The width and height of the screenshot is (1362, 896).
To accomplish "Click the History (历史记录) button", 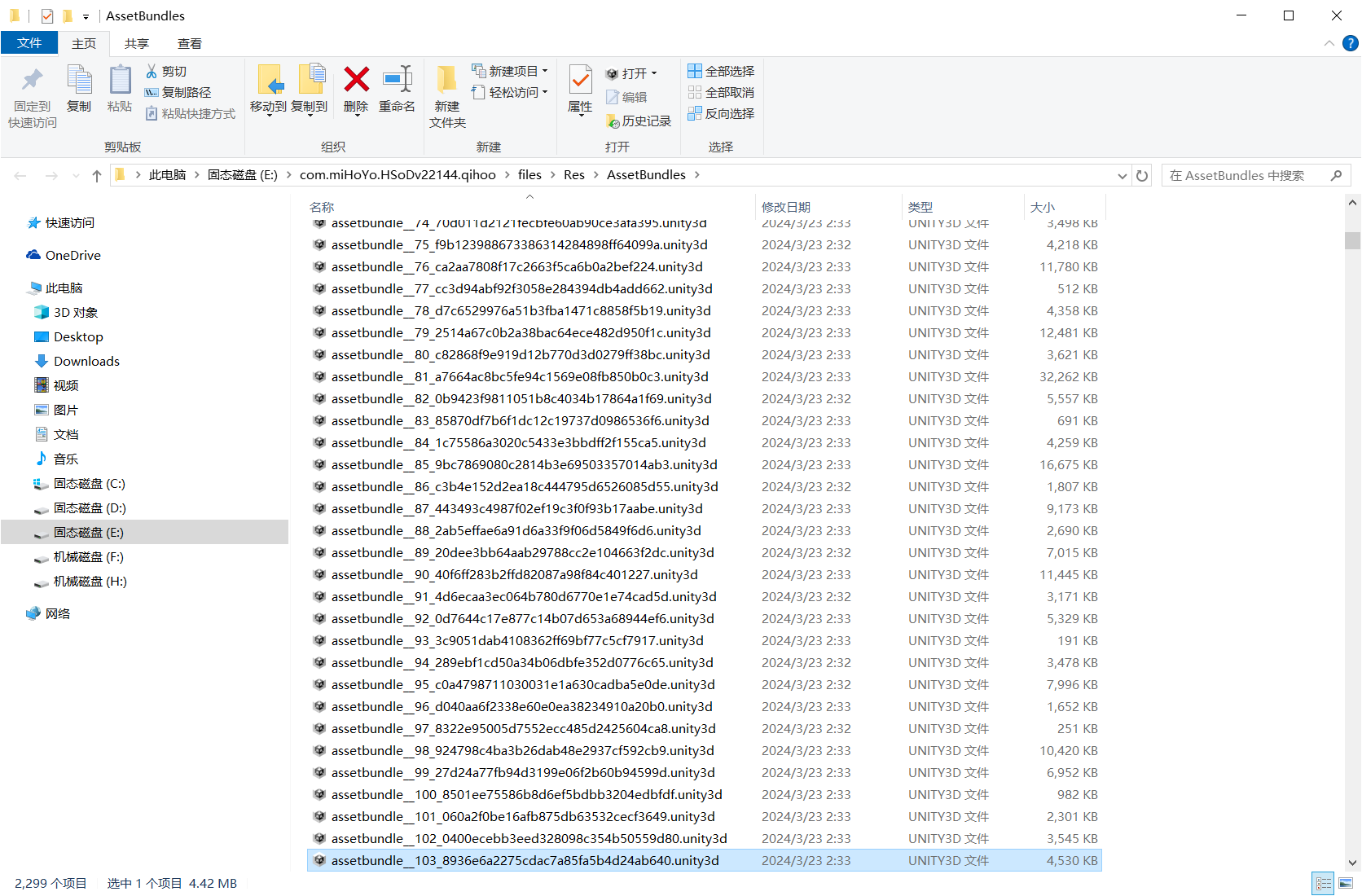I will (x=639, y=121).
